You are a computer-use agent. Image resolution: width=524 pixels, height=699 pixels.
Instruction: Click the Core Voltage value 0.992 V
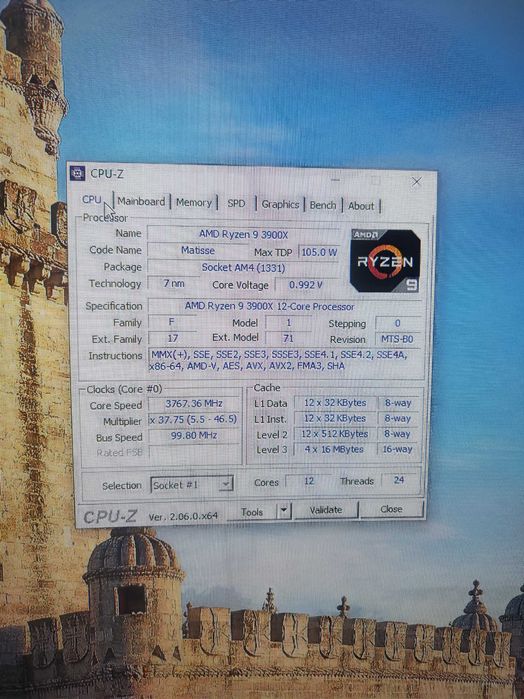pyautogui.click(x=306, y=284)
